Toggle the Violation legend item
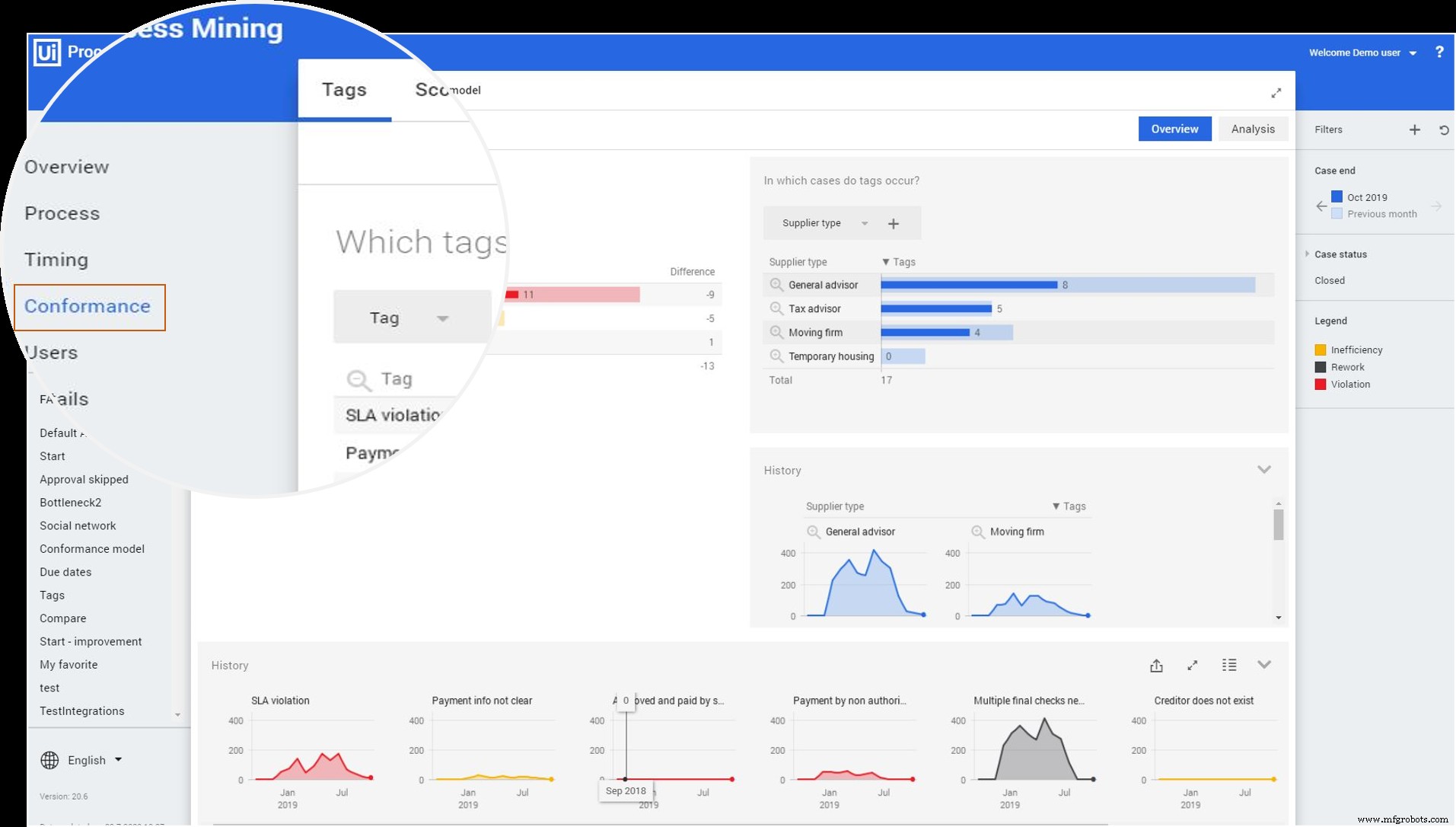Viewport: 1456px width, 827px height. [x=1321, y=384]
